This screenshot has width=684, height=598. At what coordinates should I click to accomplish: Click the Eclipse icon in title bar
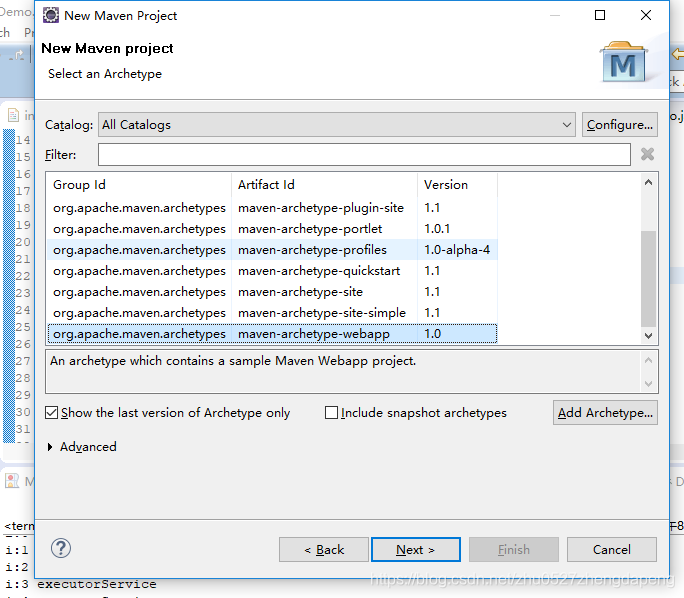click(51, 15)
